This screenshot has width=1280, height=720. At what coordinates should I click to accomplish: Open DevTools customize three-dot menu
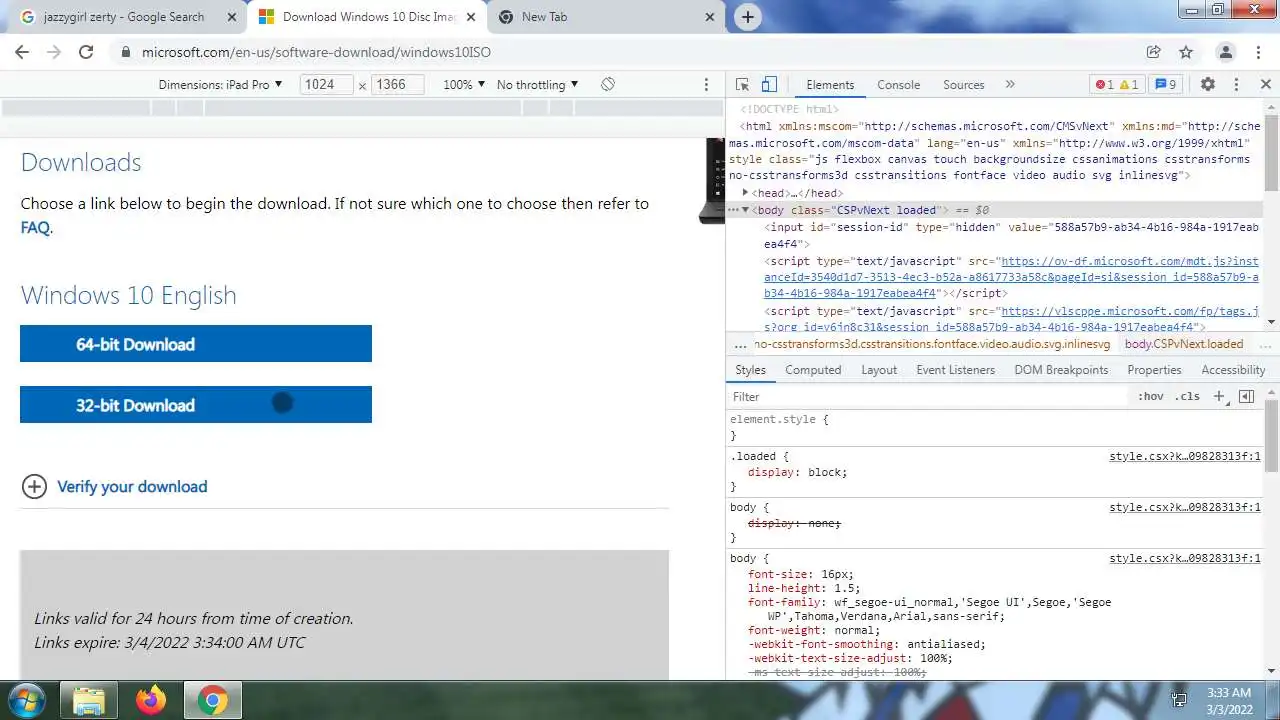[1236, 85]
